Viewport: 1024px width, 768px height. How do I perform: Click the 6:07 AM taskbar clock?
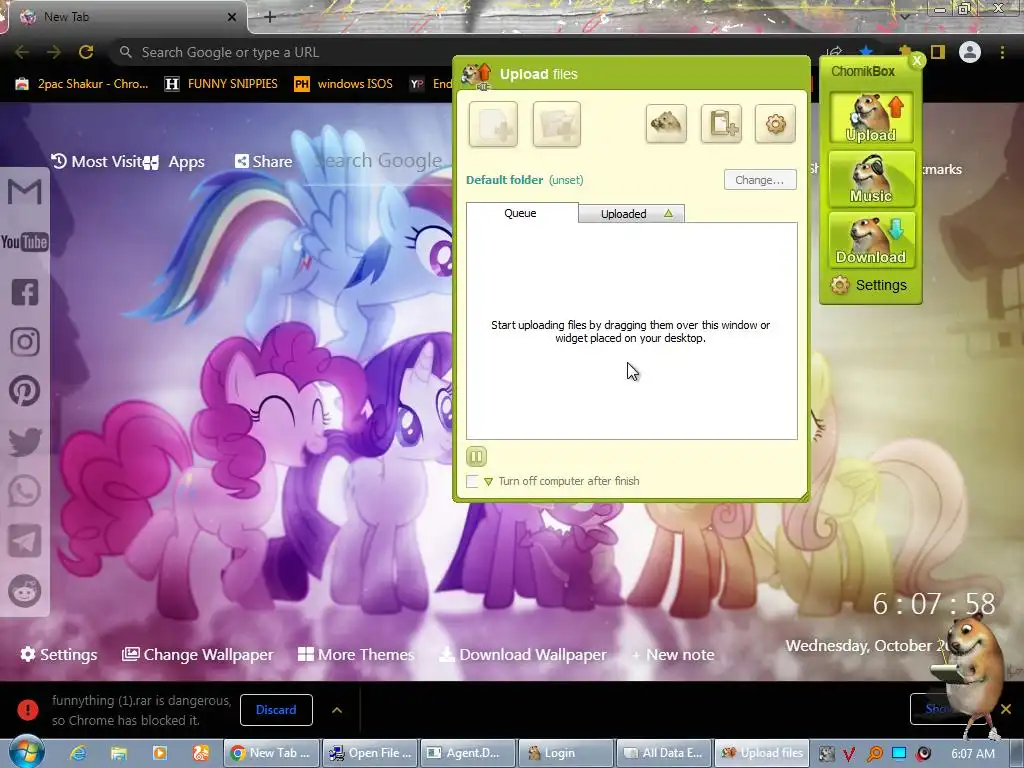point(973,753)
